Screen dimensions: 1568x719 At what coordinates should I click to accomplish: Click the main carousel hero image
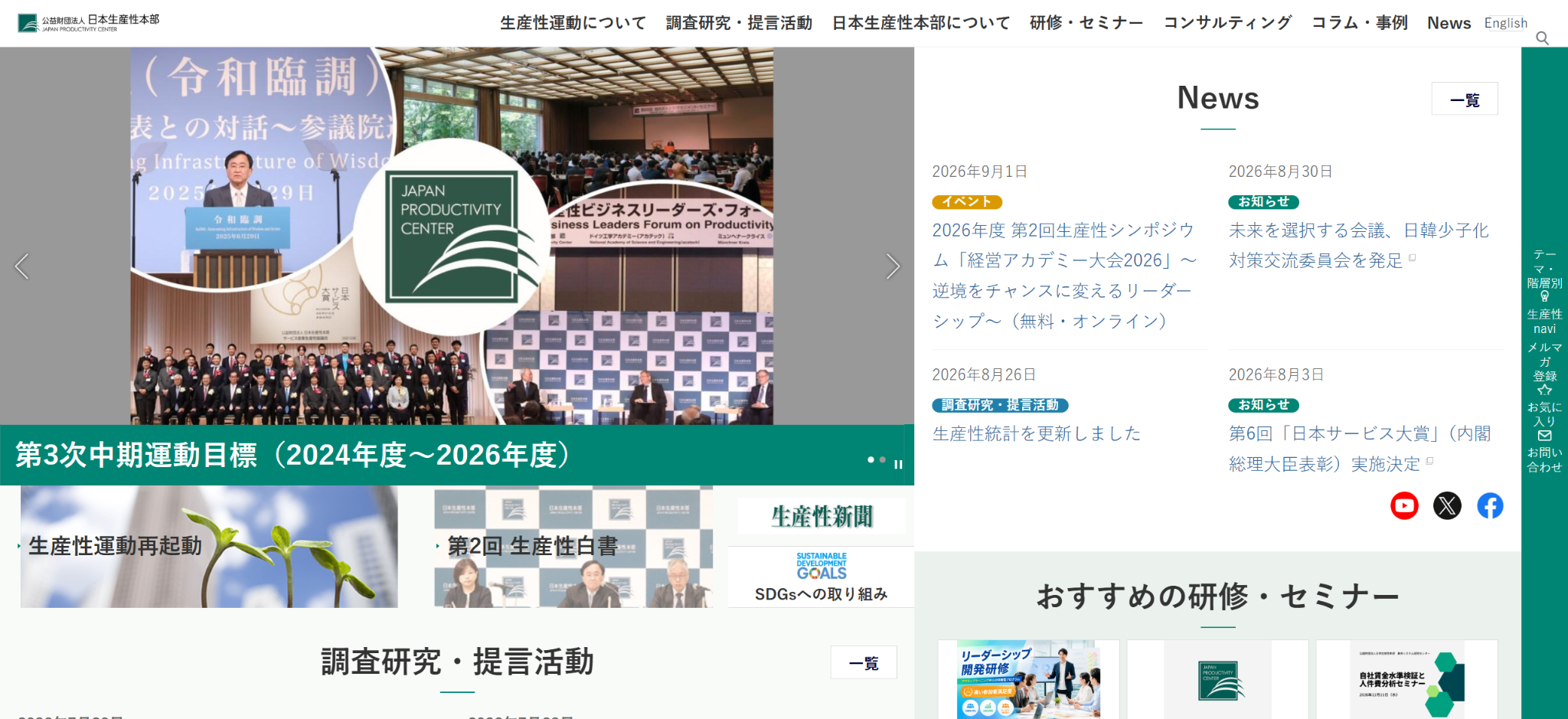click(x=452, y=236)
